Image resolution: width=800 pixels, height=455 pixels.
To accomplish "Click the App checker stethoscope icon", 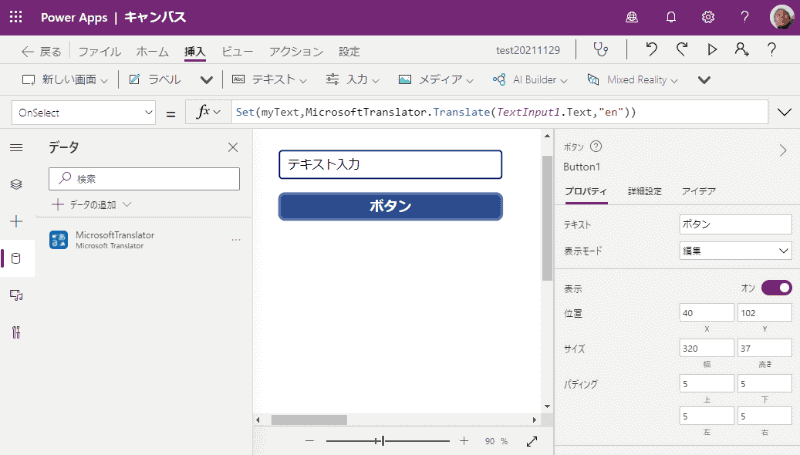I will (x=600, y=49).
